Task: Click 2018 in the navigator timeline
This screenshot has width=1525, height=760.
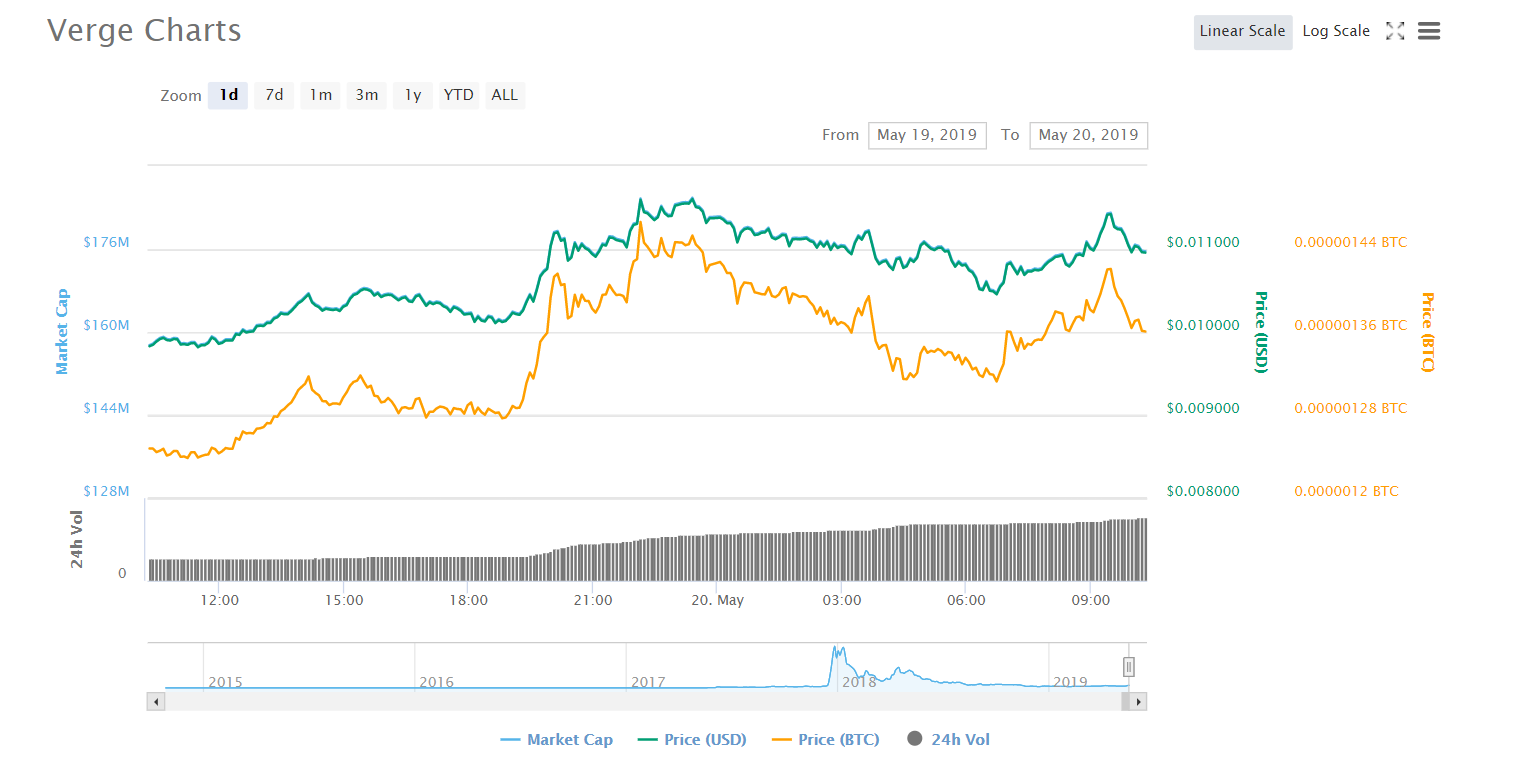Action: [859, 682]
